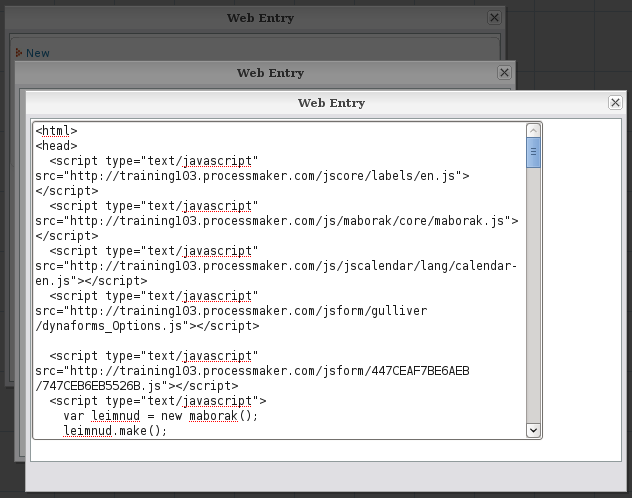This screenshot has width=632, height=498.
Task: Click the maborak.js source URL line
Action: [x=270, y=221]
